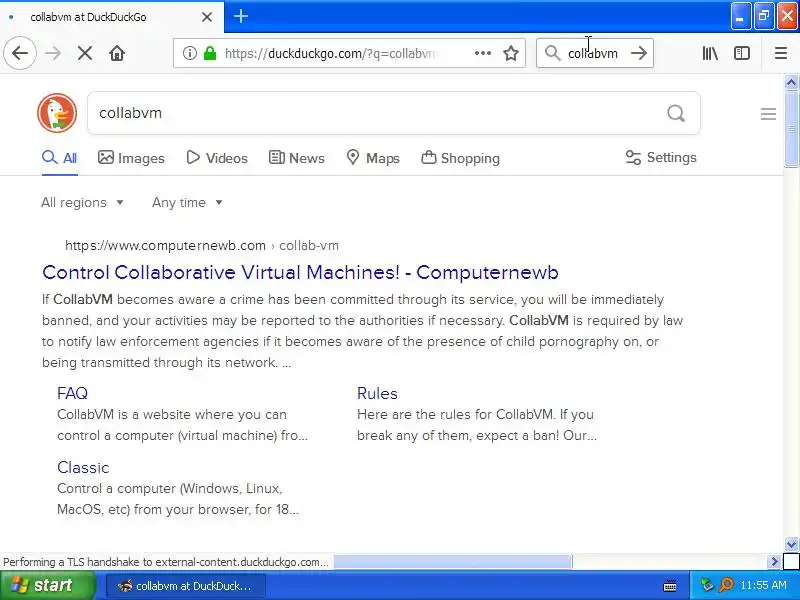The height and width of the screenshot is (600, 800).
Task: Click the vertical scrollbar up arrow
Action: 791,82
